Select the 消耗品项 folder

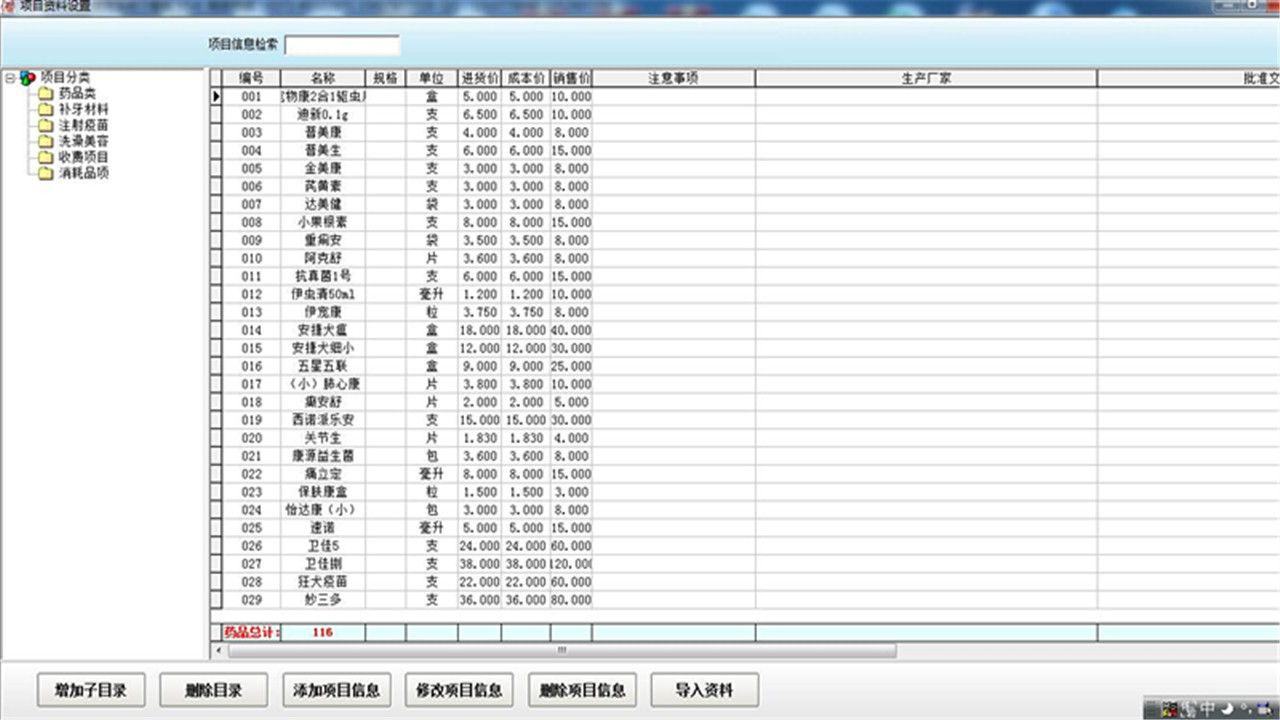83,173
